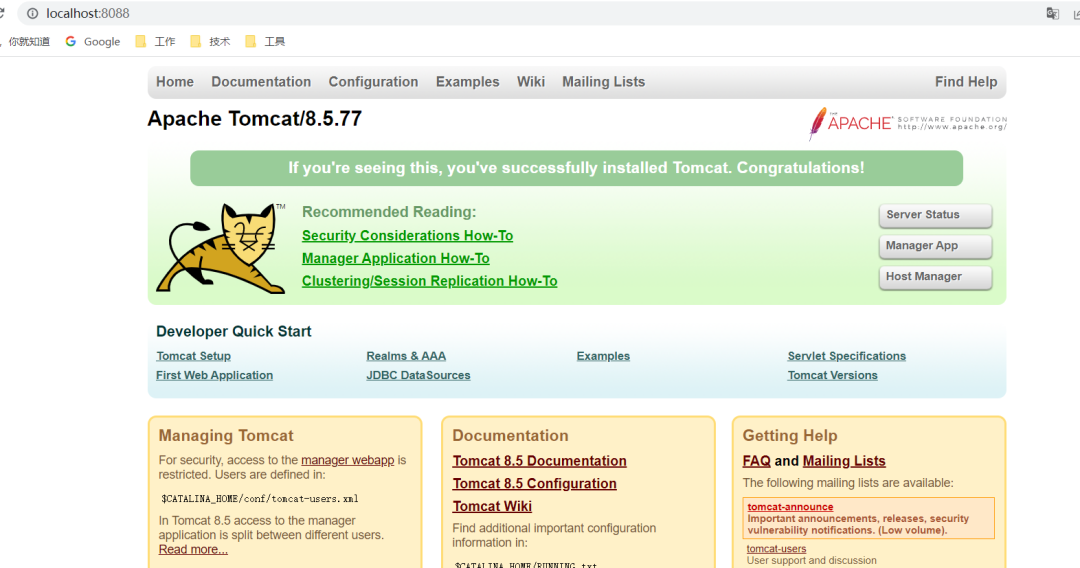Open the JDBC DataSources link

[x=418, y=375]
